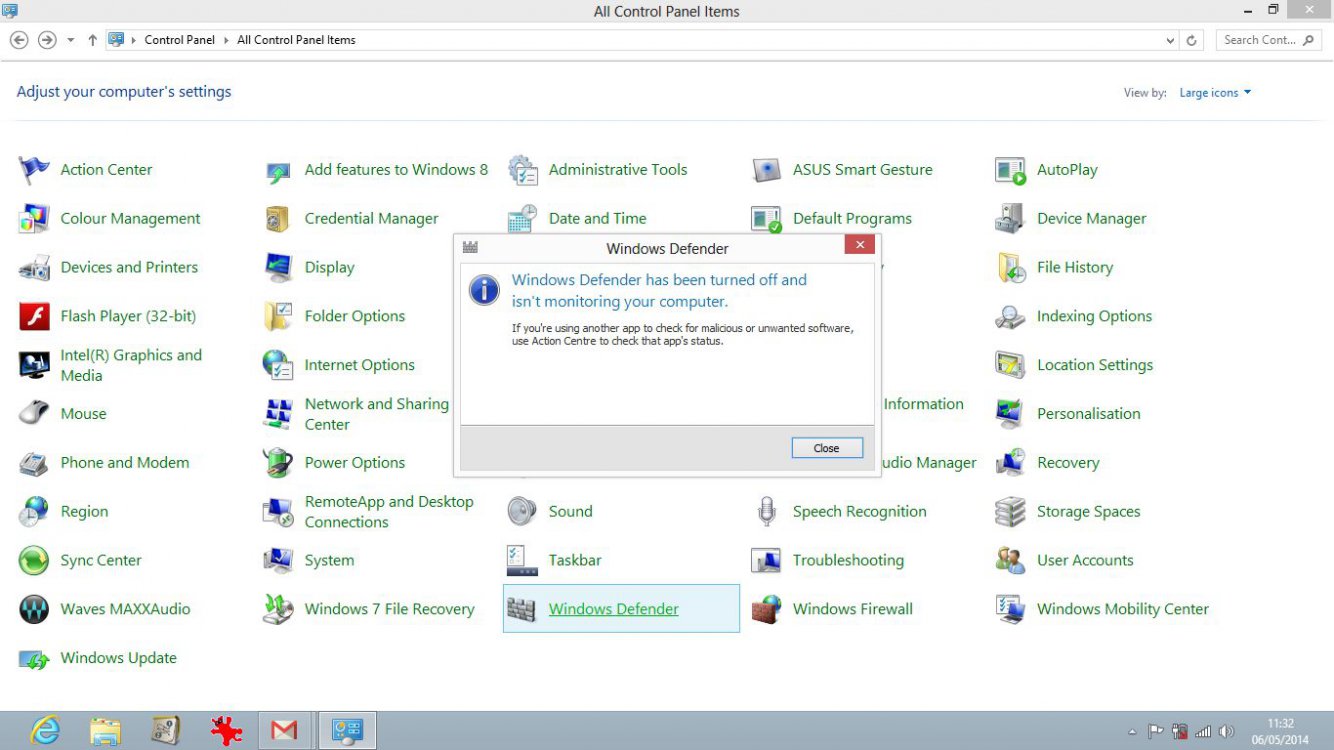Click the Search Control Panel field
The width and height of the screenshot is (1334, 750).
1268,40
